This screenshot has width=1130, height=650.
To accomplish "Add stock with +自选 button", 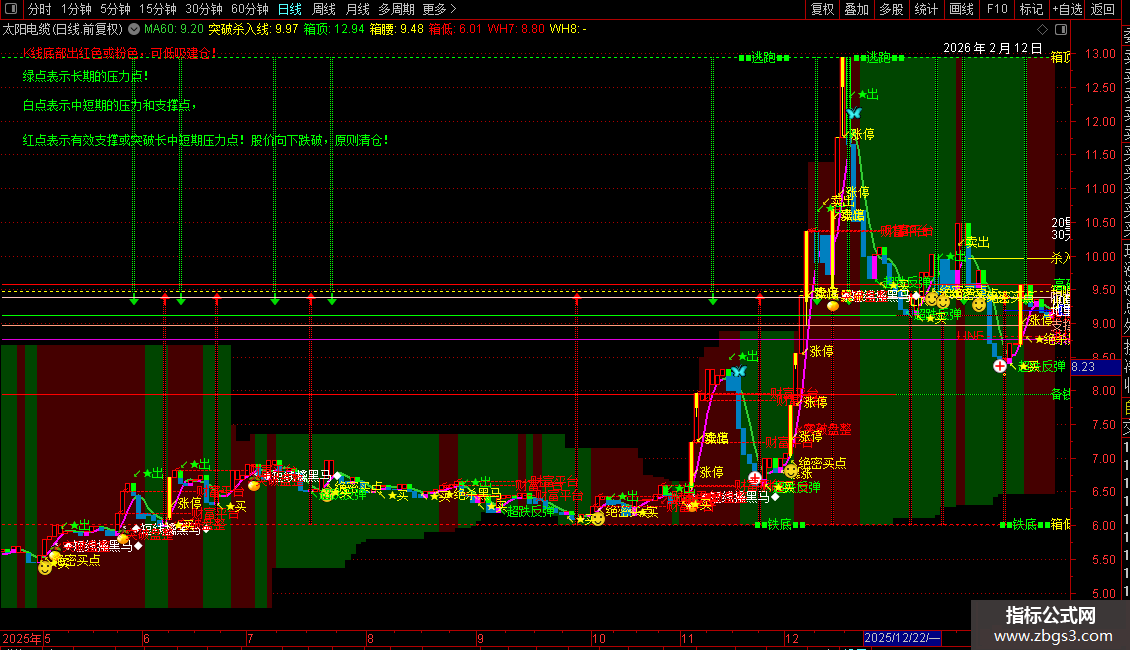I will pyautogui.click(x=1068, y=9).
